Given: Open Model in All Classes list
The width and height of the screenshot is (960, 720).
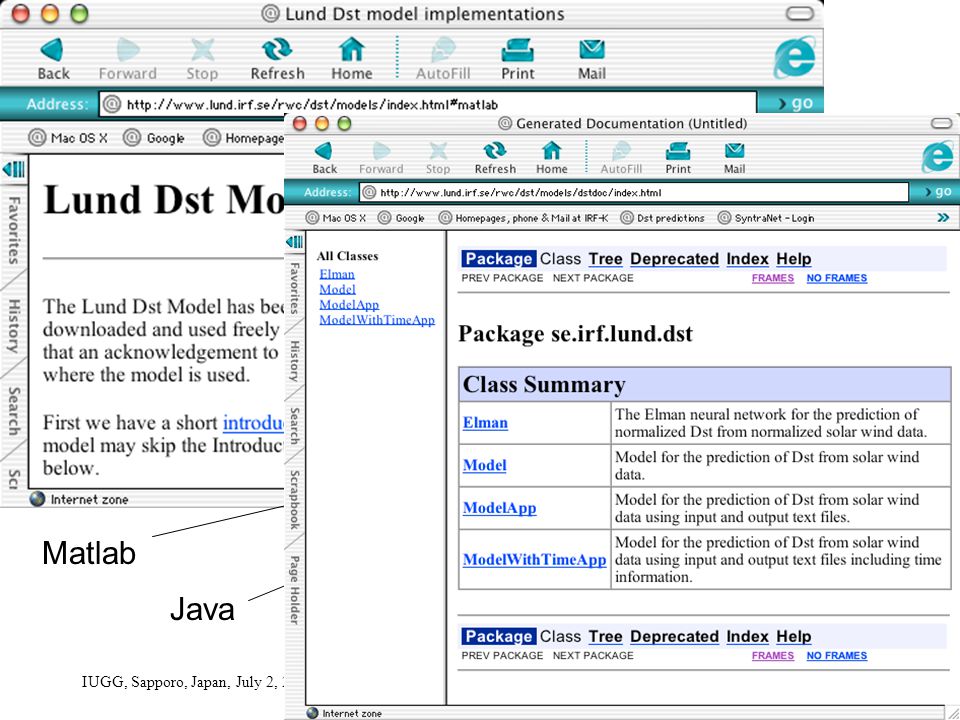Looking at the screenshot, I should point(337,289).
